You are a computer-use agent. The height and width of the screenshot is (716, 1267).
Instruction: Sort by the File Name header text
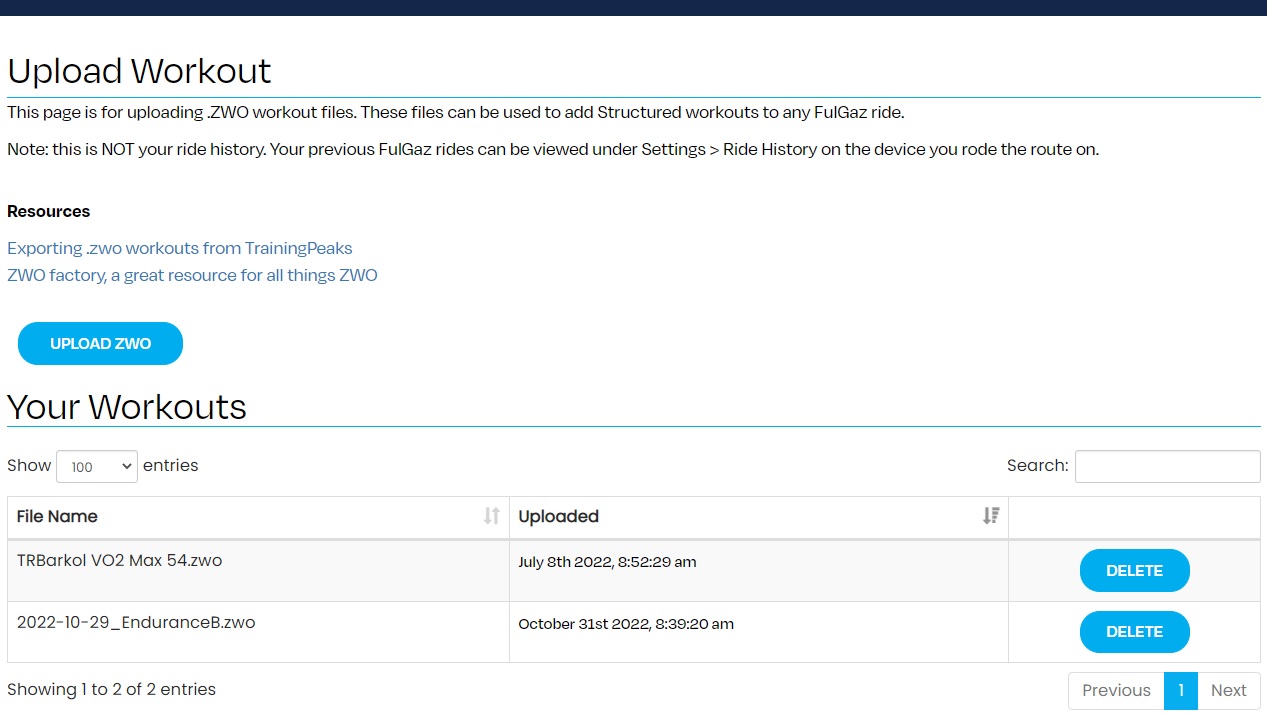(x=57, y=517)
